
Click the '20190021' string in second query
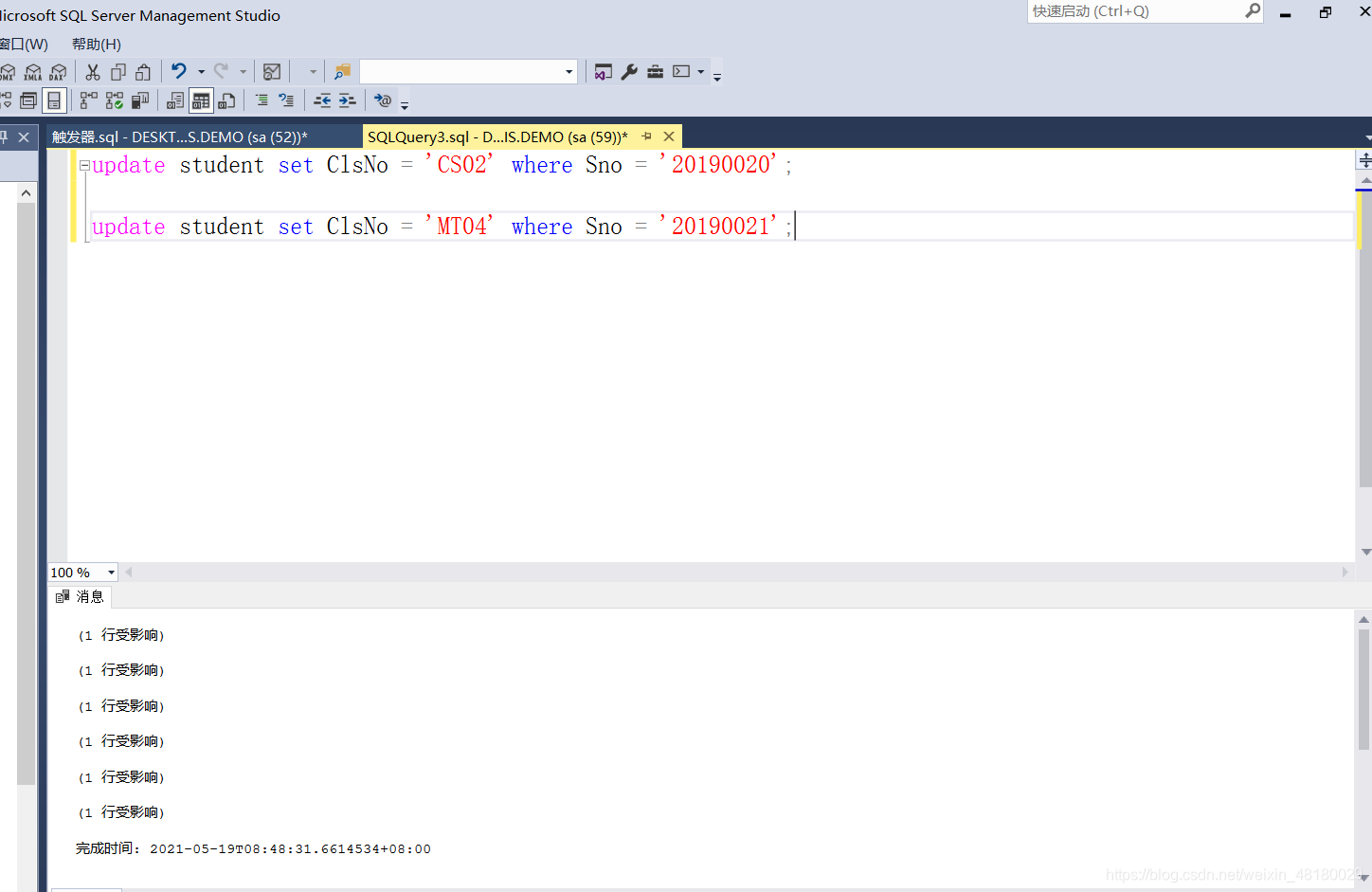point(718,227)
